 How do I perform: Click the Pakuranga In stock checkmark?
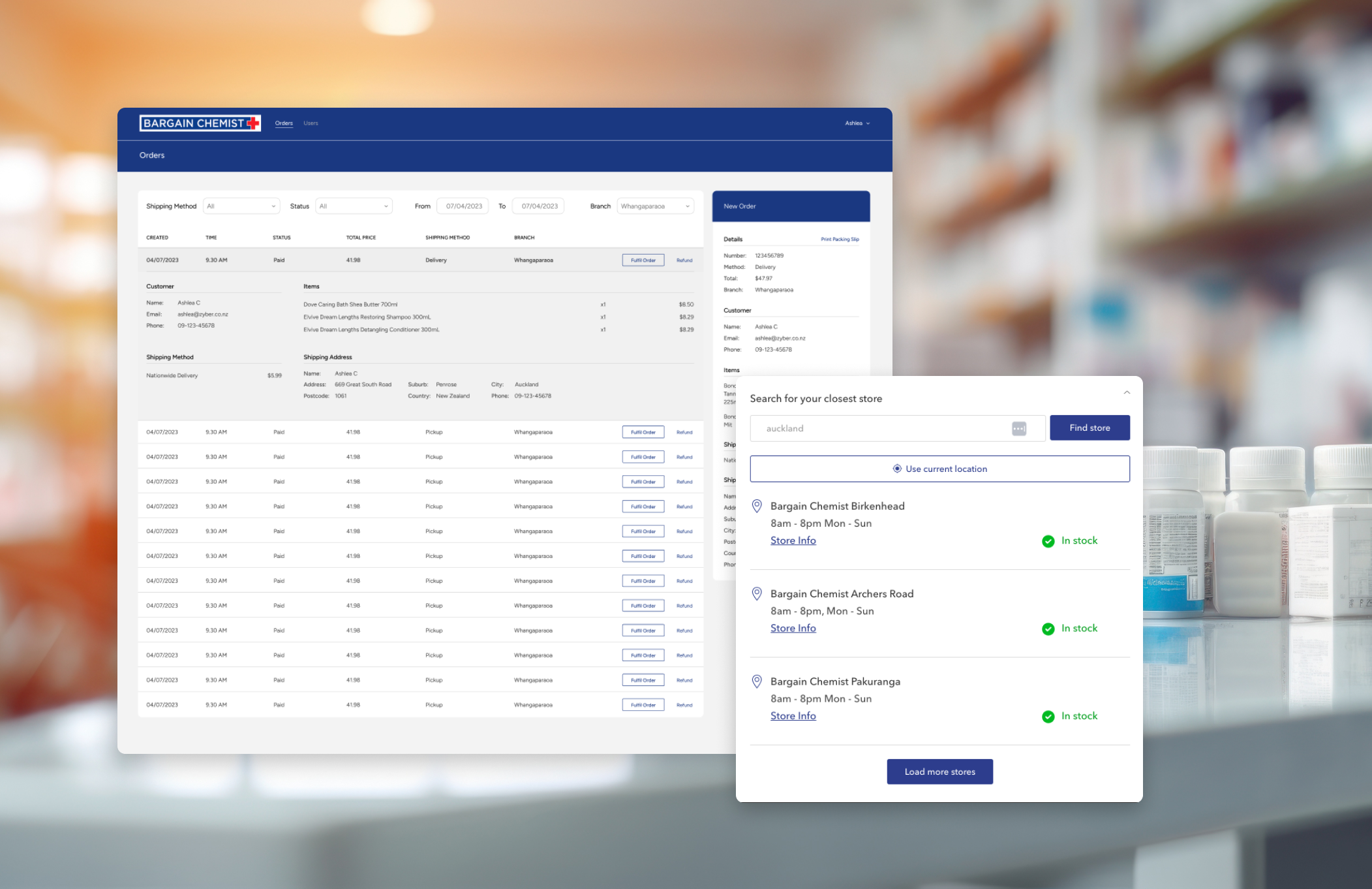1048,717
